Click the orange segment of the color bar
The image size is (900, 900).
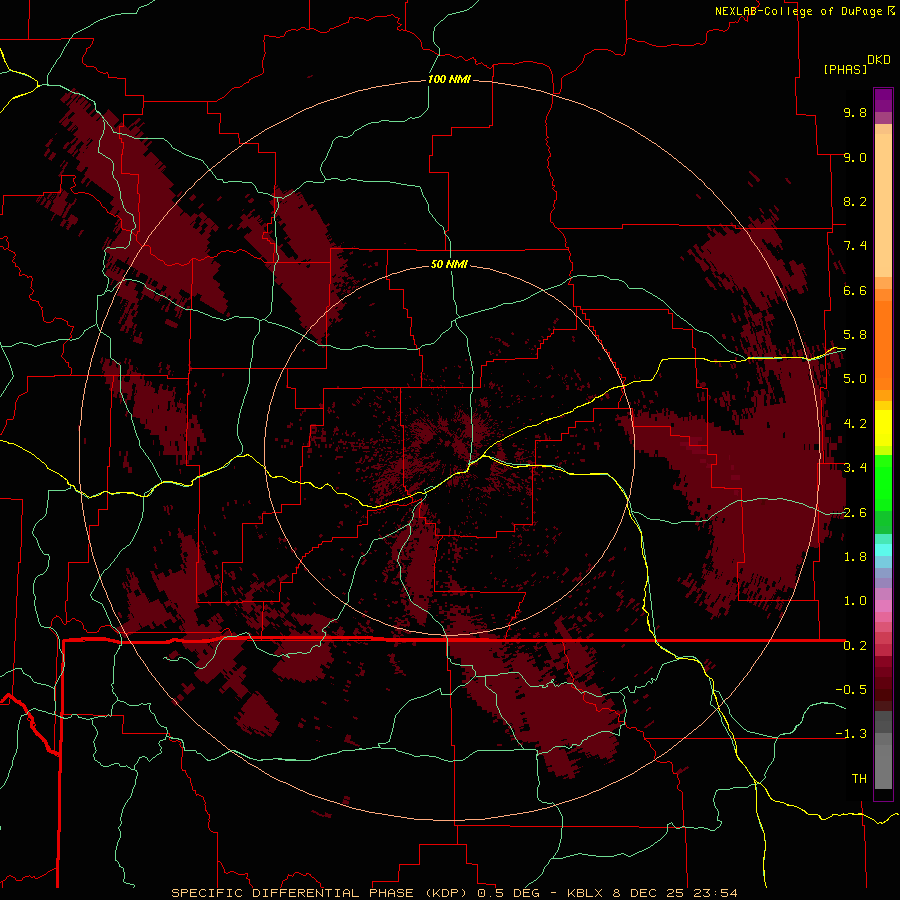[883, 344]
